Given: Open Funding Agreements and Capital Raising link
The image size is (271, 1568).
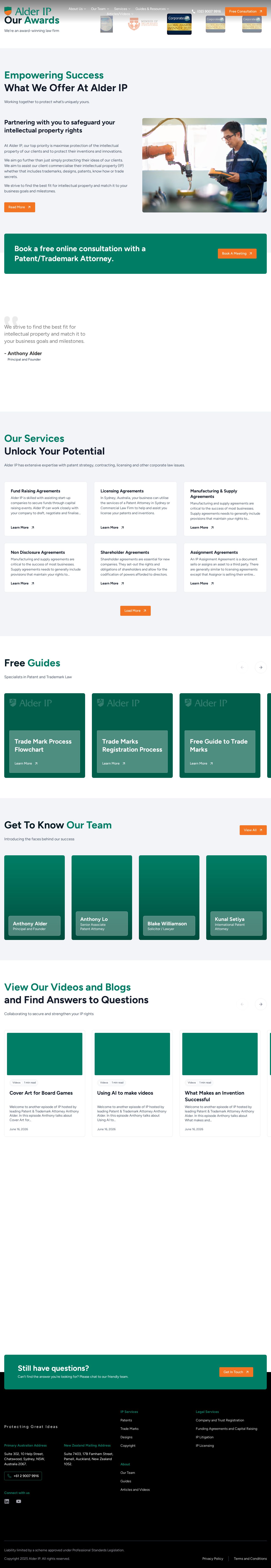Looking at the screenshot, I should [x=227, y=1429].
